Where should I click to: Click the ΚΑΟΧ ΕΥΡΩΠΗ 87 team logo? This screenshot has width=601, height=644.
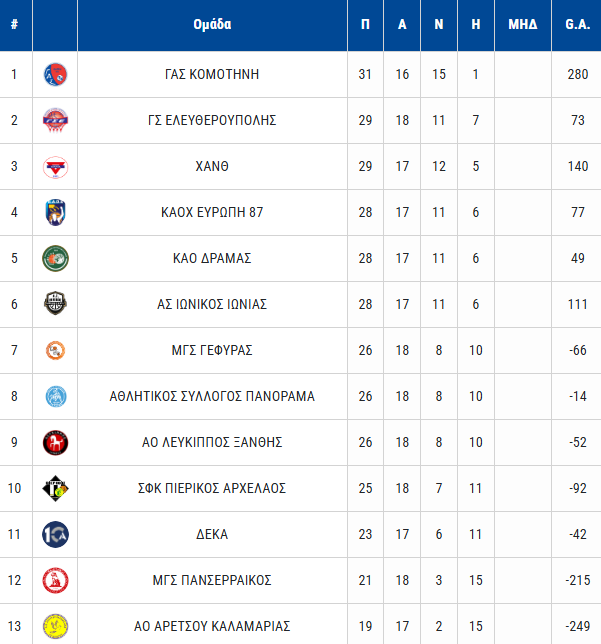[x=55, y=212]
